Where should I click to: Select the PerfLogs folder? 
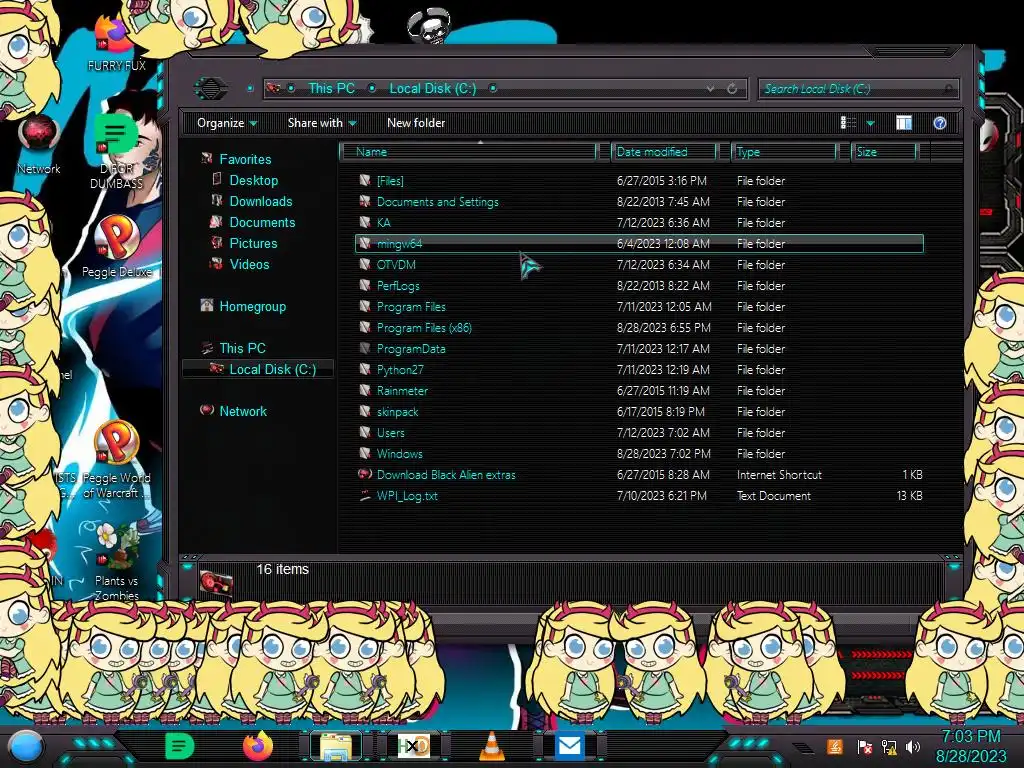398,285
